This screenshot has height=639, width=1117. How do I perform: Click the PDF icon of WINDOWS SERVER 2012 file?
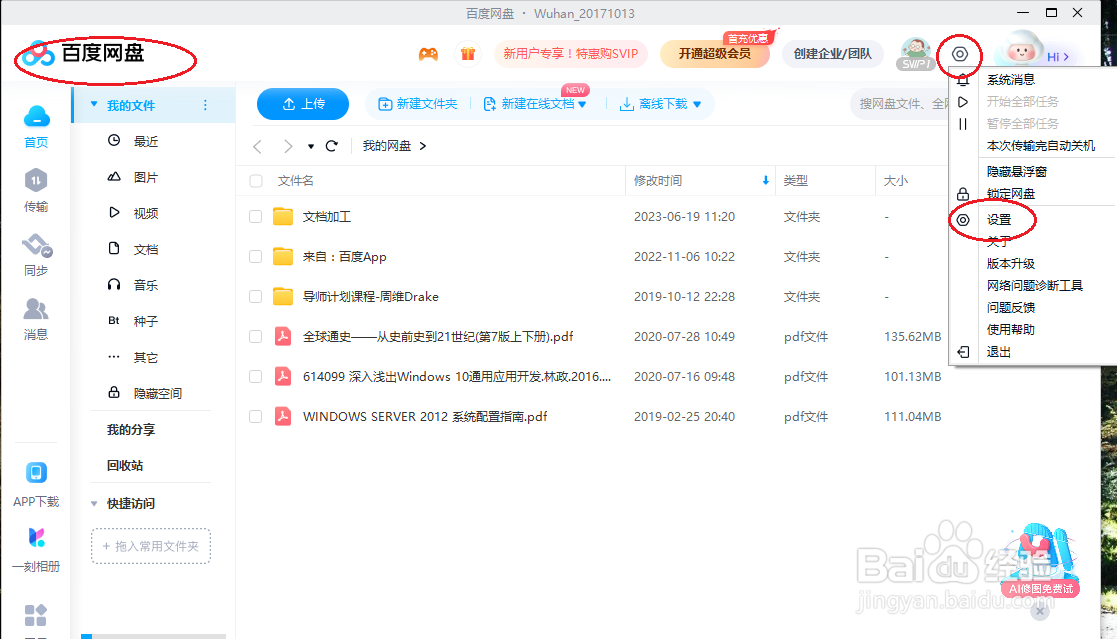(x=283, y=416)
